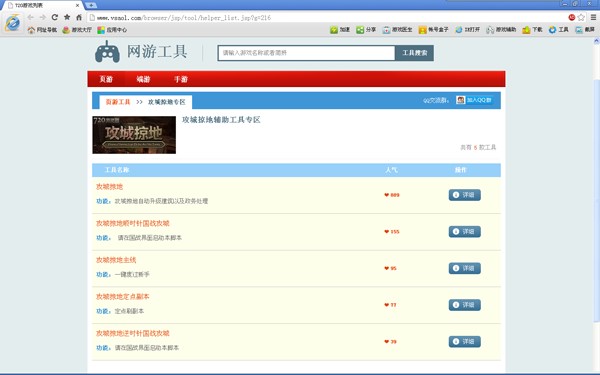Close the T20游戏列表 tab
This screenshot has height=375, width=600.
[77, 5]
